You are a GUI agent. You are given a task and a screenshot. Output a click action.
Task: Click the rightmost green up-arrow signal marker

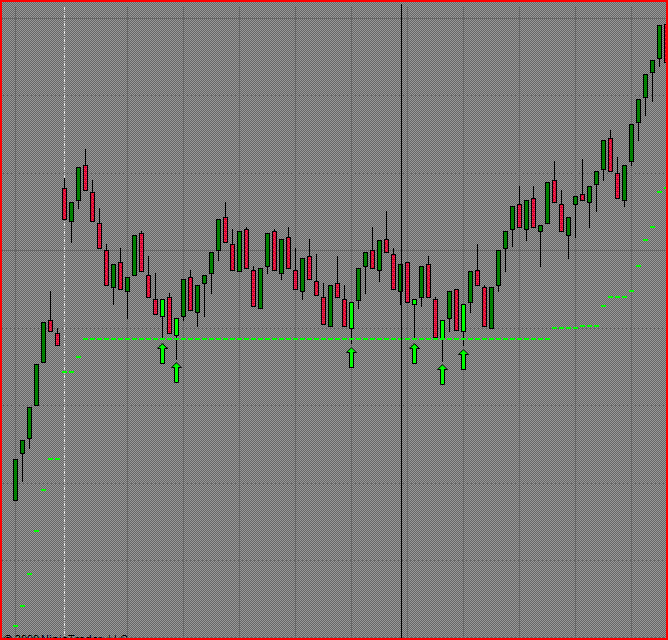click(x=464, y=359)
